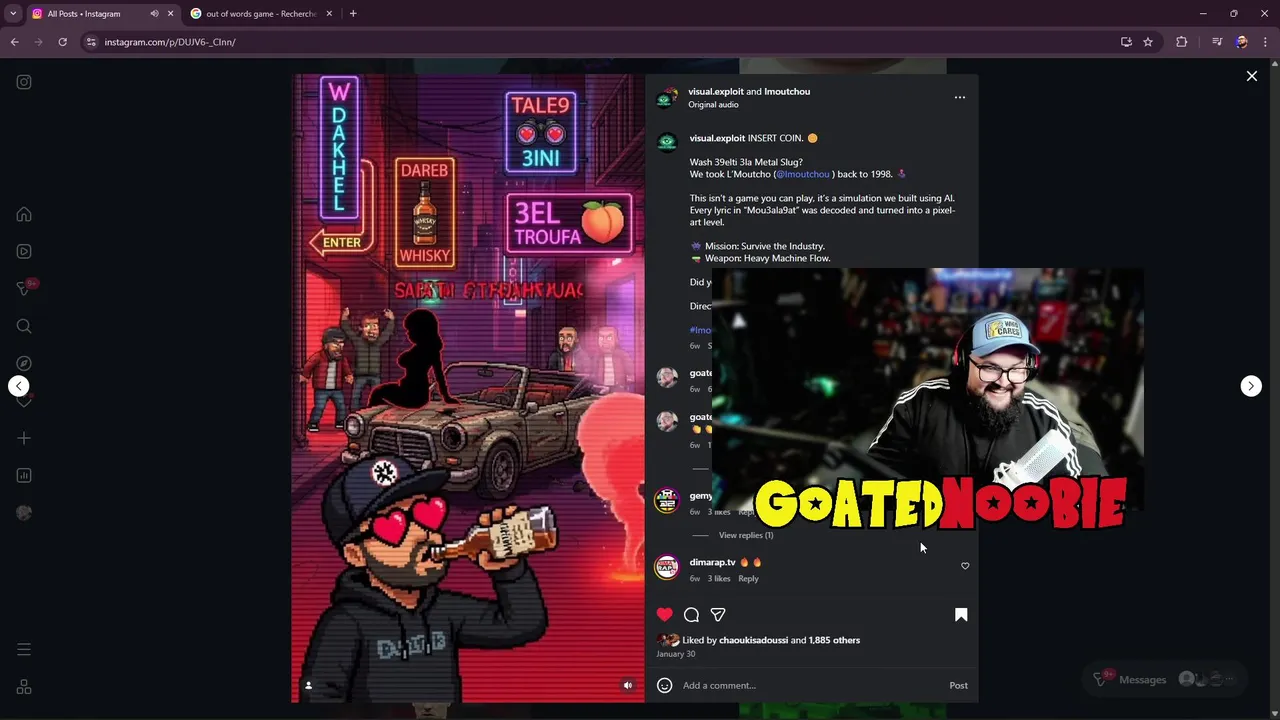1280x720 pixels.
Task: Open the media controls button
Action: (x=1217, y=42)
